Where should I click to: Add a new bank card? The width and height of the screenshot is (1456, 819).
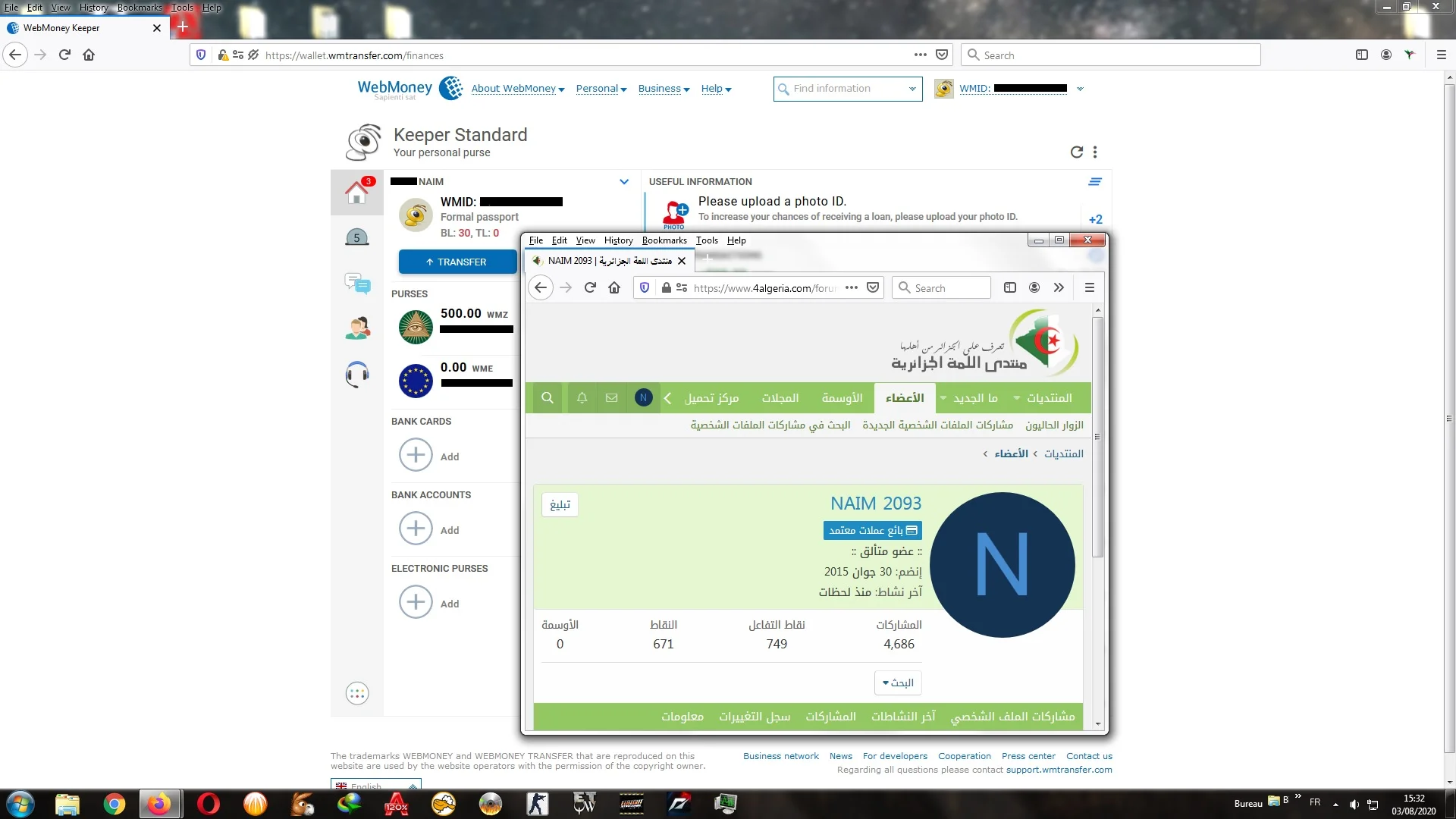[416, 455]
